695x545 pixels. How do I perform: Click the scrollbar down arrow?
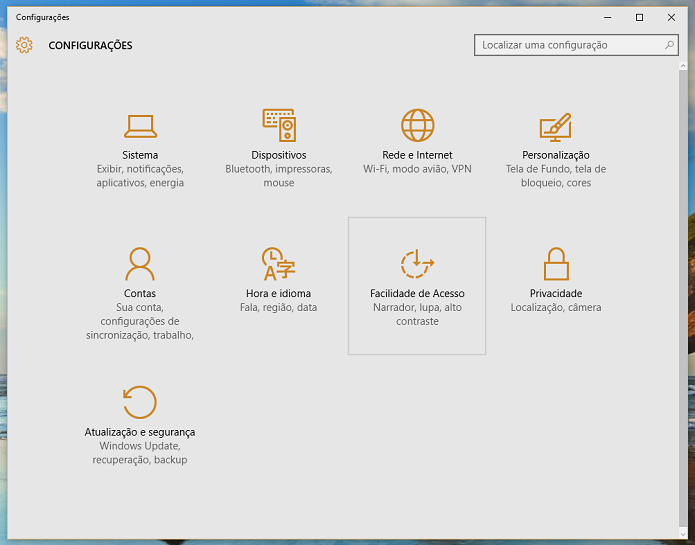683,533
